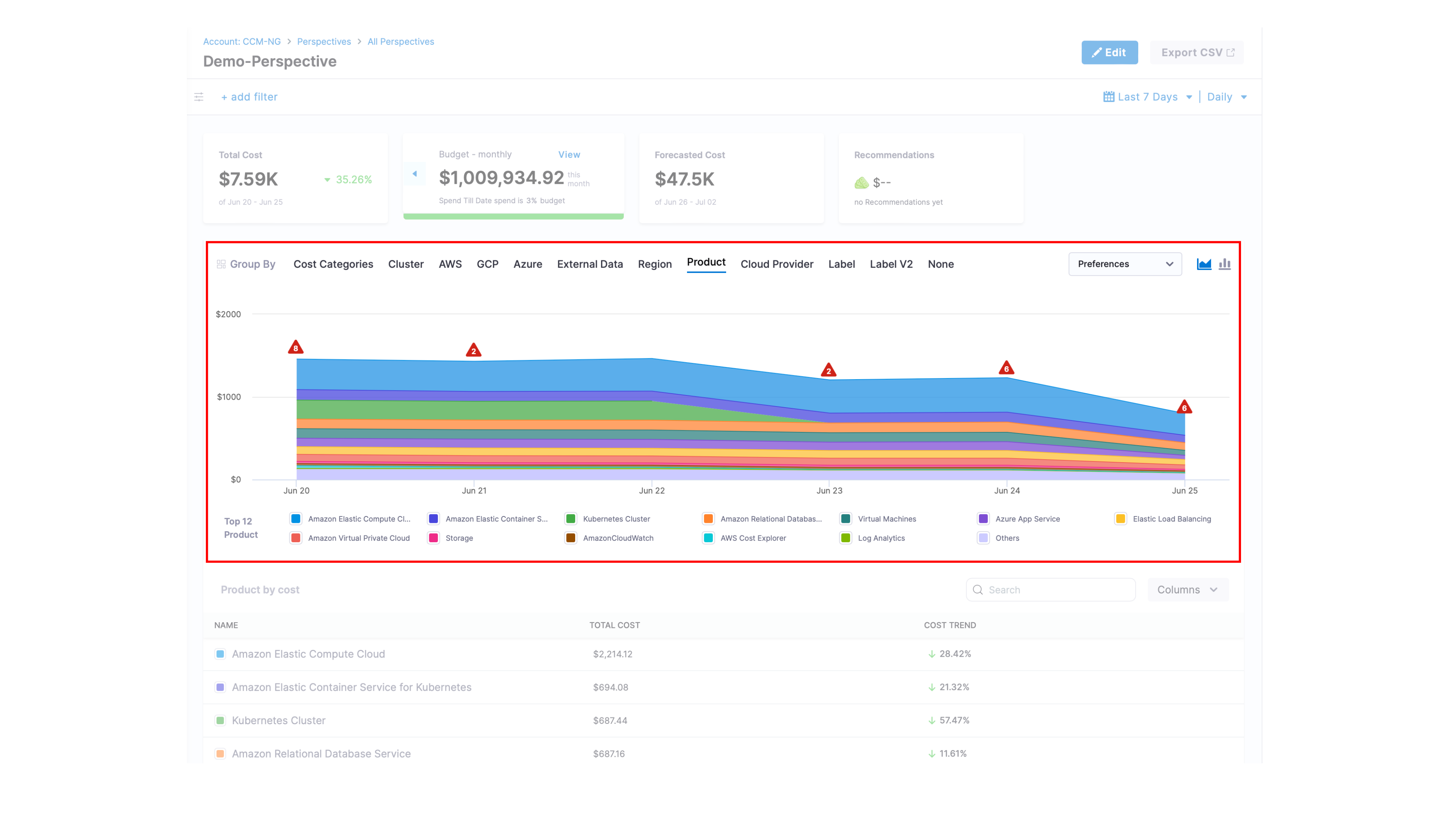Click the filter settings icon
1456x819 pixels.
(199, 97)
